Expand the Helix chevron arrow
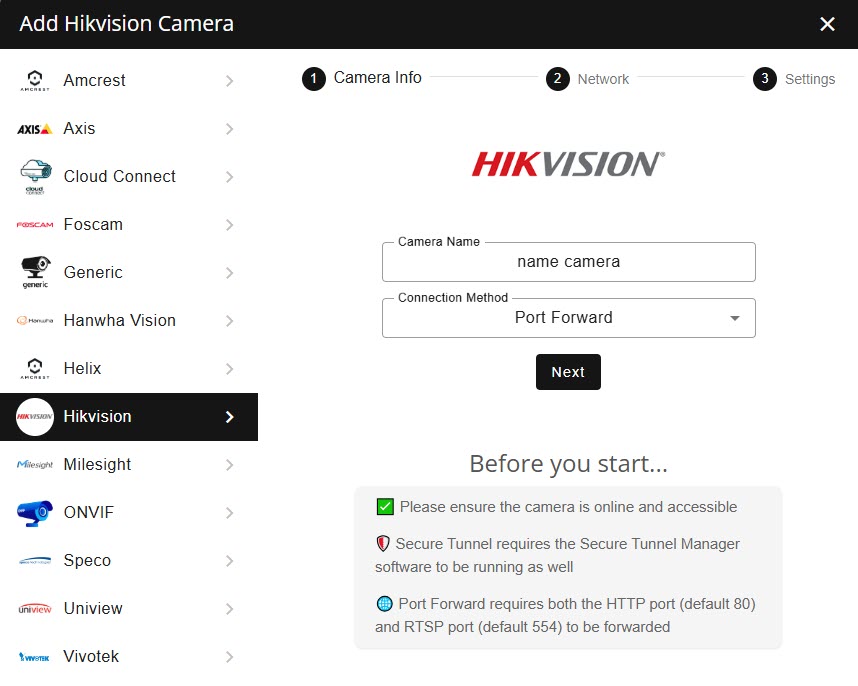 pos(230,369)
